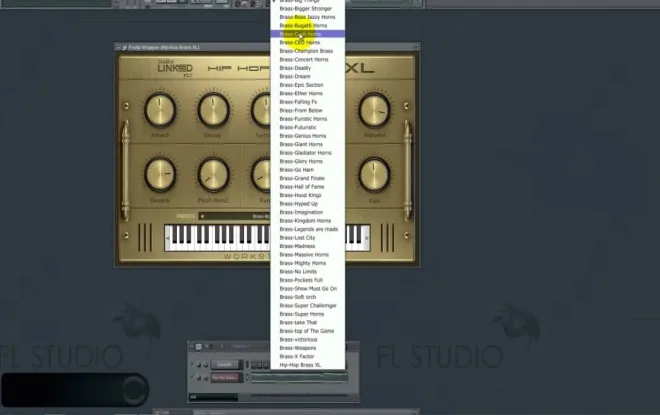The width and height of the screenshot is (660, 415).
Task: Click the Pitch Bend knob
Action: (x=213, y=174)
